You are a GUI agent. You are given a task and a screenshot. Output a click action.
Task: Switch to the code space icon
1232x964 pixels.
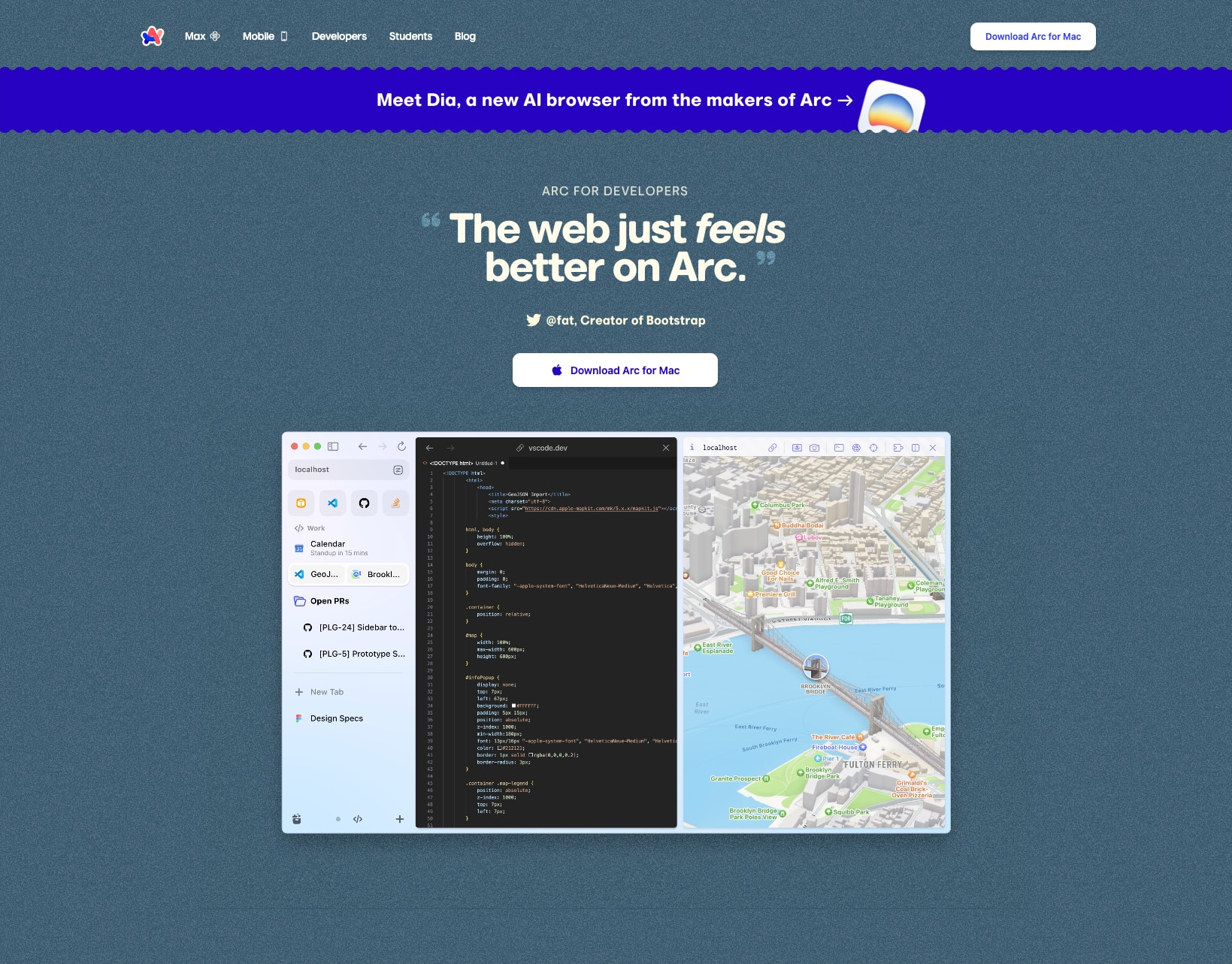click(x=358, y=819)
